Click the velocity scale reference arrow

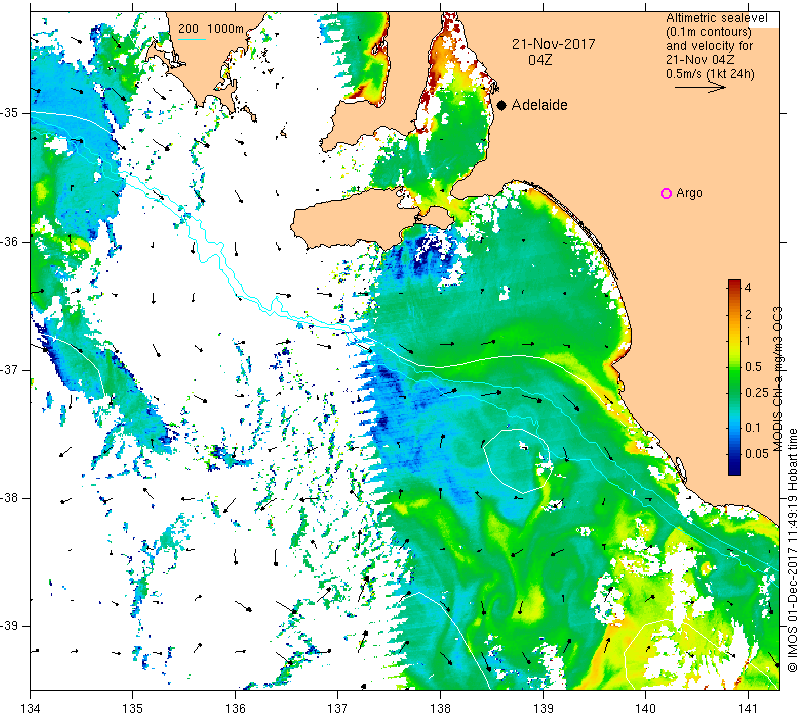click(700, 88)
